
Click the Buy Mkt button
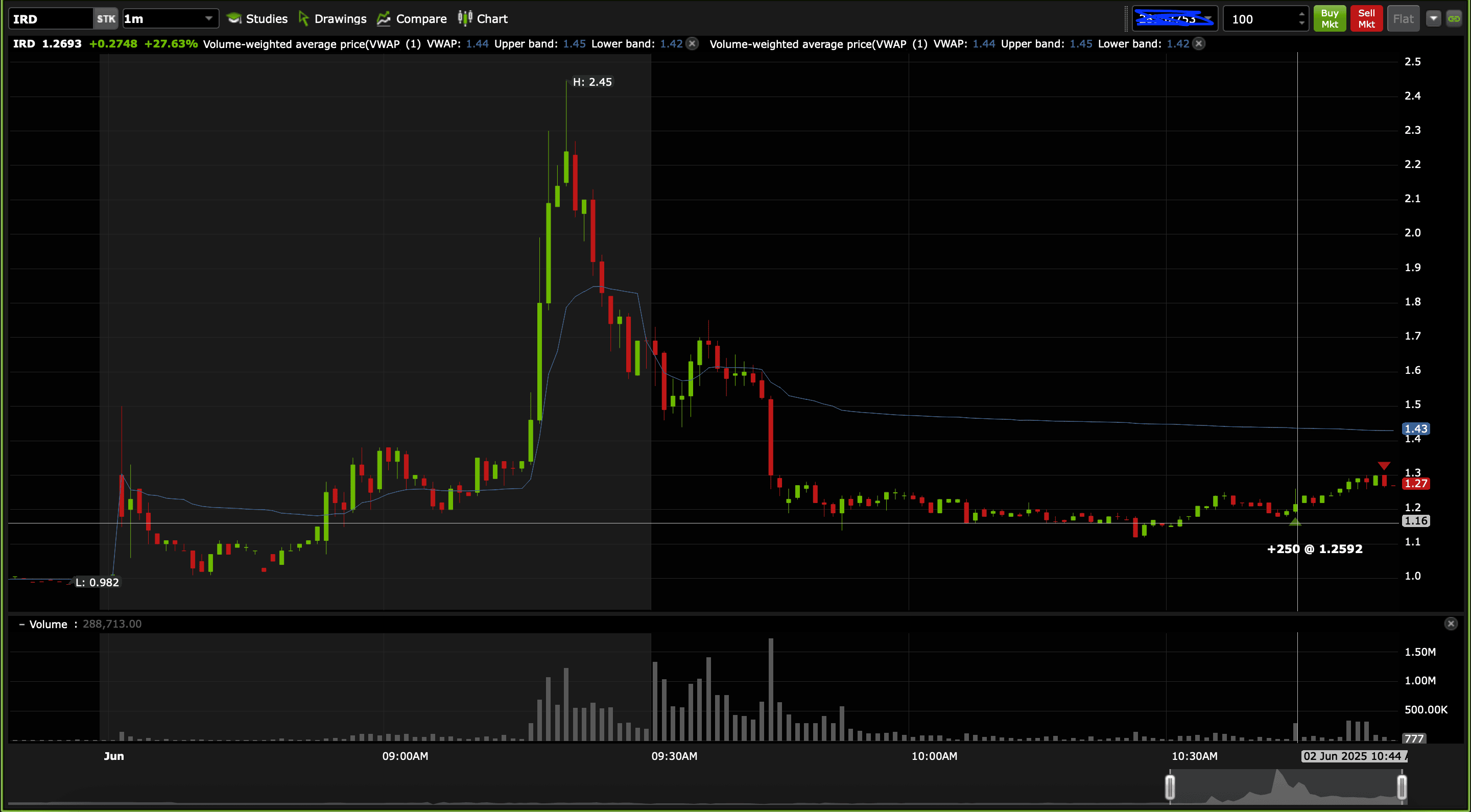tap(1330, 19)
